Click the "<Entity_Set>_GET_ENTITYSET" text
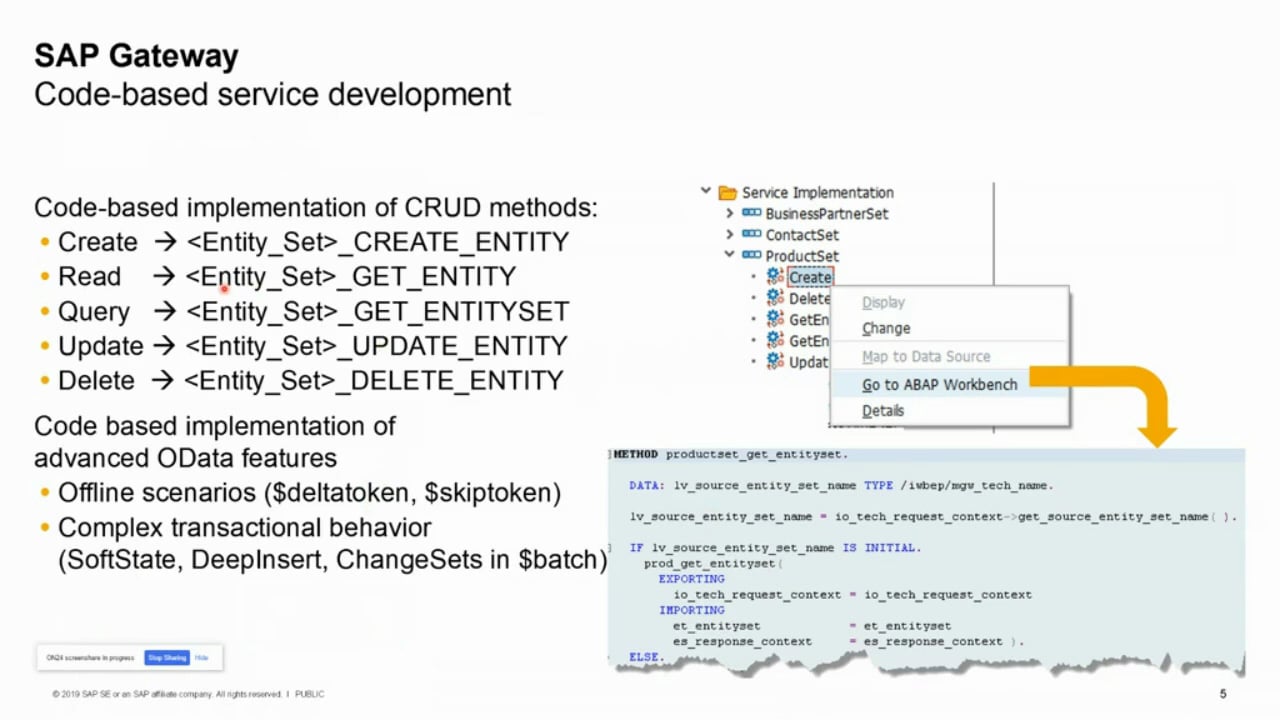 point(377,311)
